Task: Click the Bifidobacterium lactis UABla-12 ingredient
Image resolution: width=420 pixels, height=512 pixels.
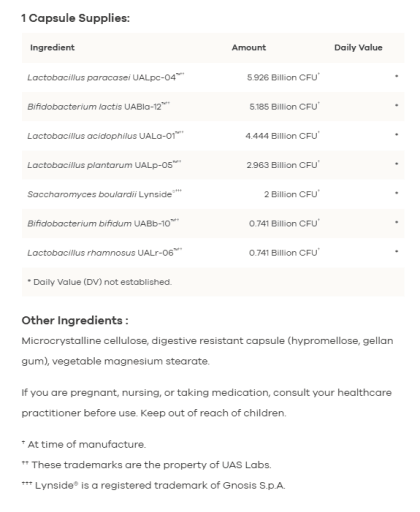Action: 99,107
